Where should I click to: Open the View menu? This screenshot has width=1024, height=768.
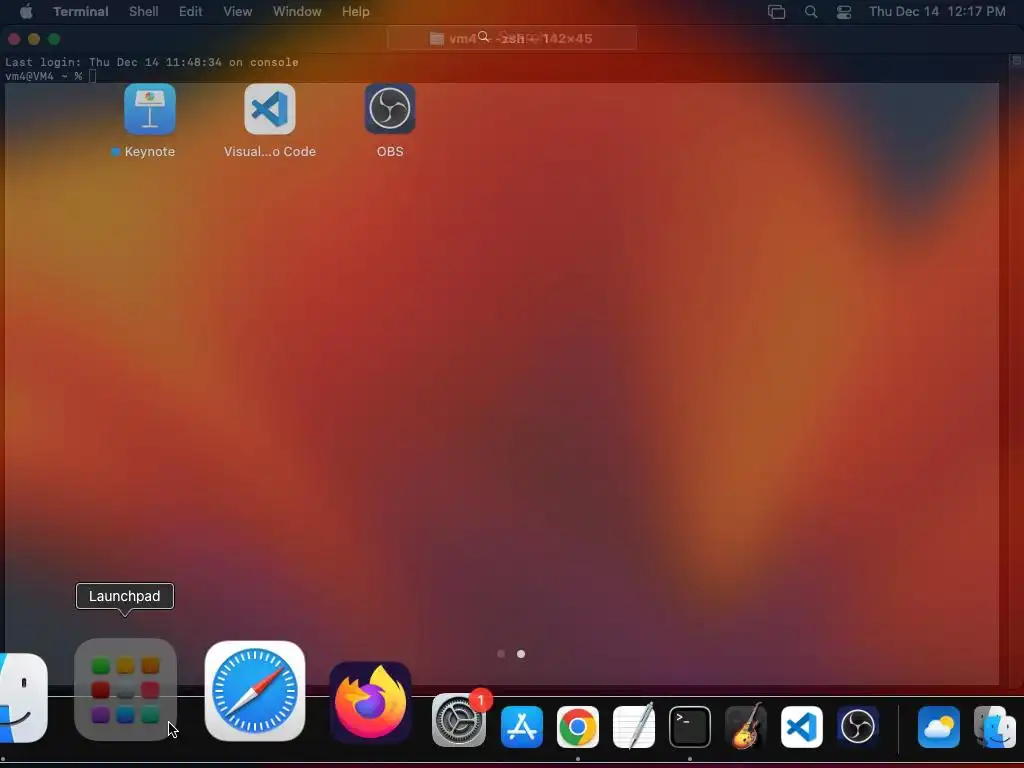238,12
